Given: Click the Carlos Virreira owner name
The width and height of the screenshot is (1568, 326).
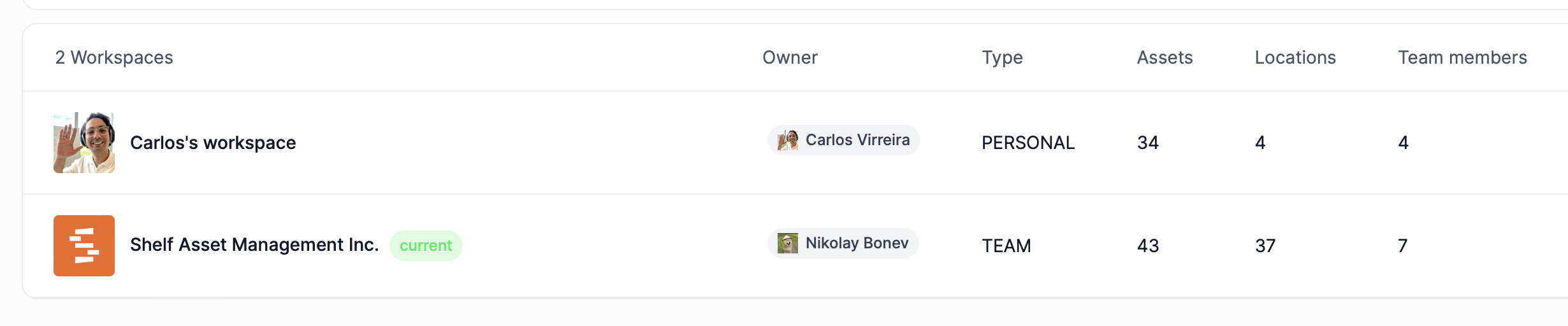Looking at the screenshot, I should 857,140.
